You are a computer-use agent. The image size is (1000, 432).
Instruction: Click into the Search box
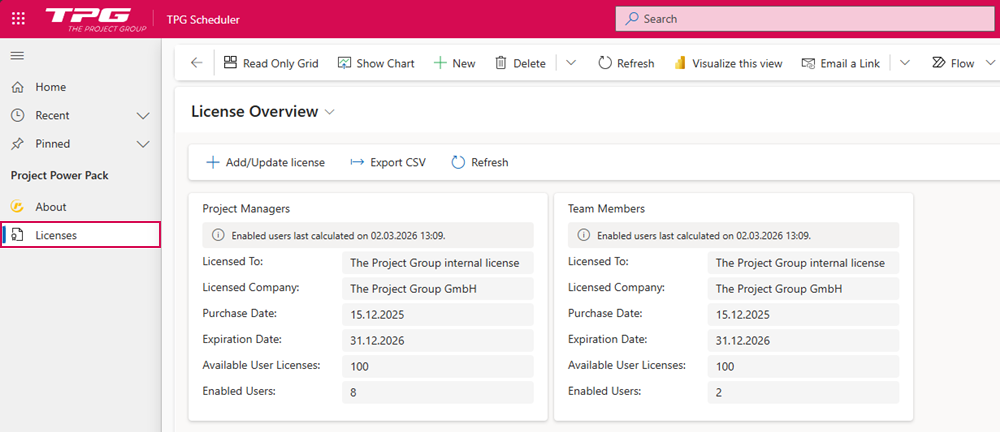pyautogui.click(x=807, y=19)
